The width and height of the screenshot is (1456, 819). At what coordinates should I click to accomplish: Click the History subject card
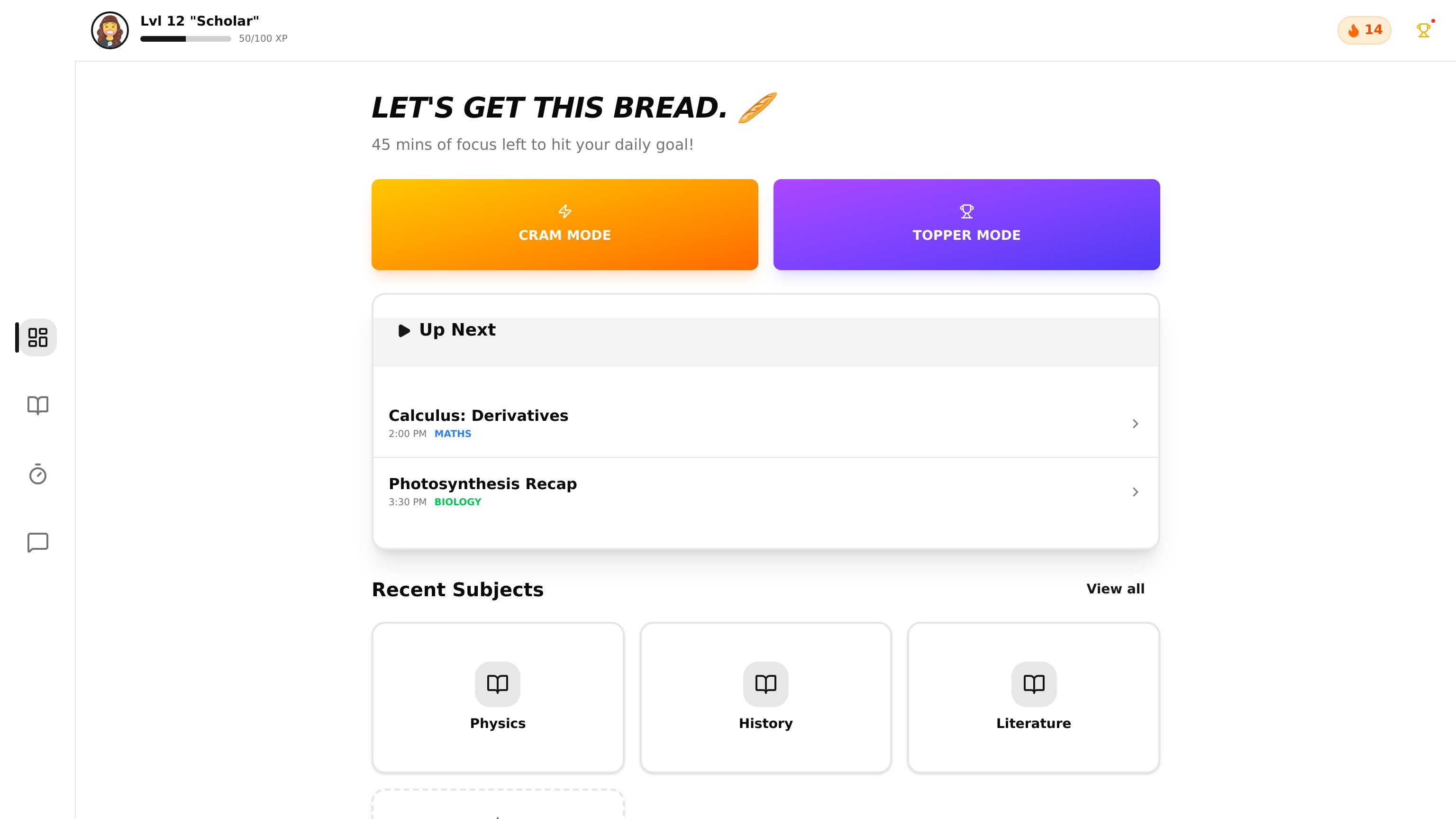pyautogui.click(x=765, y=698)
